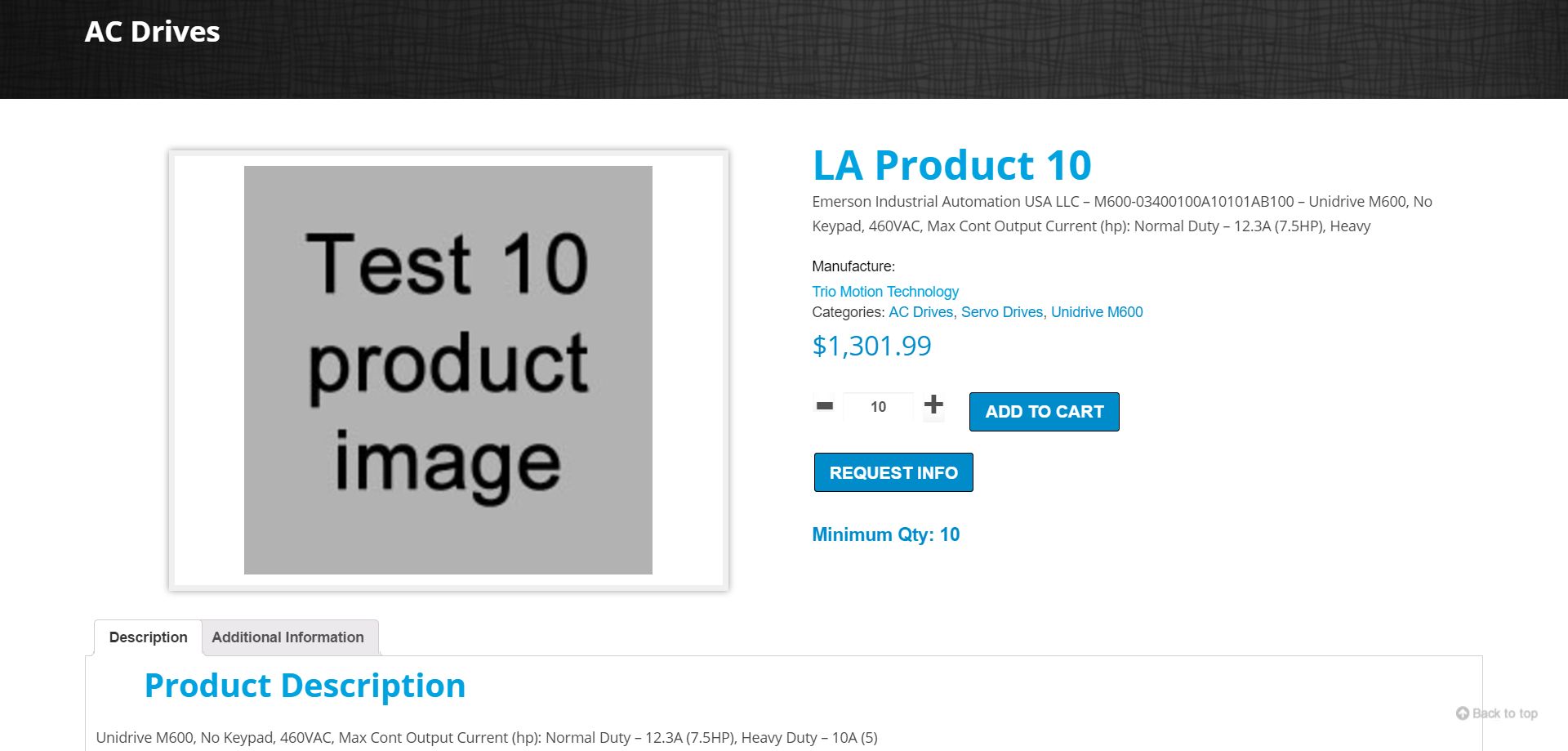The width and height of the screenshot is (1568, 751).
Task: Click the Test 10 product image
Action: click(x=448, y=370)
